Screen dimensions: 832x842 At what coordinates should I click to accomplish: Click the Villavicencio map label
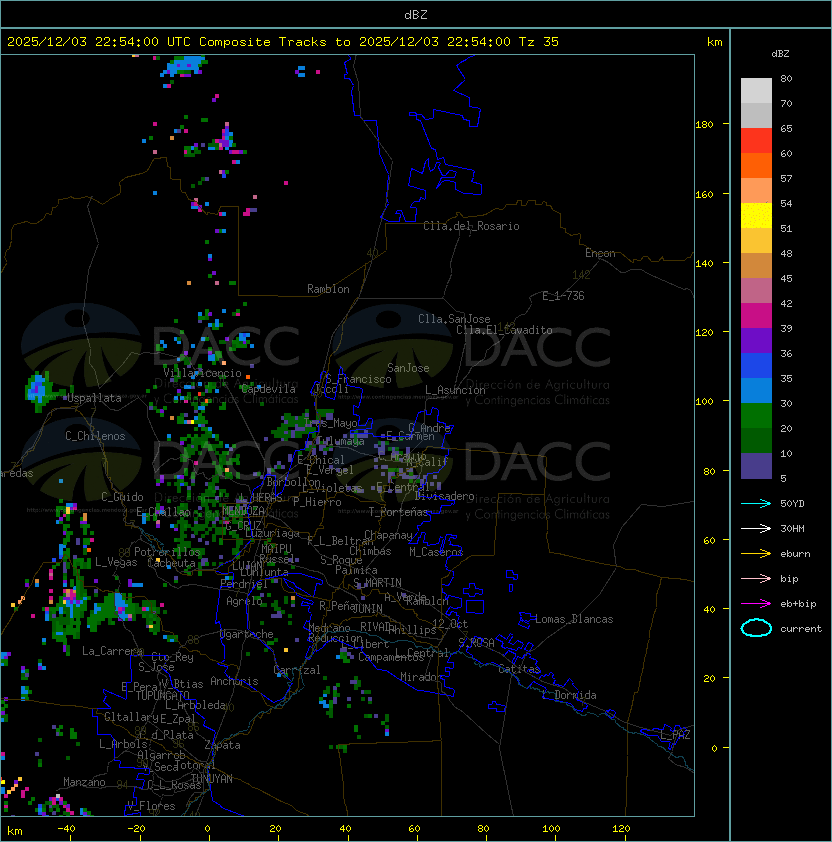coord(202,373)
